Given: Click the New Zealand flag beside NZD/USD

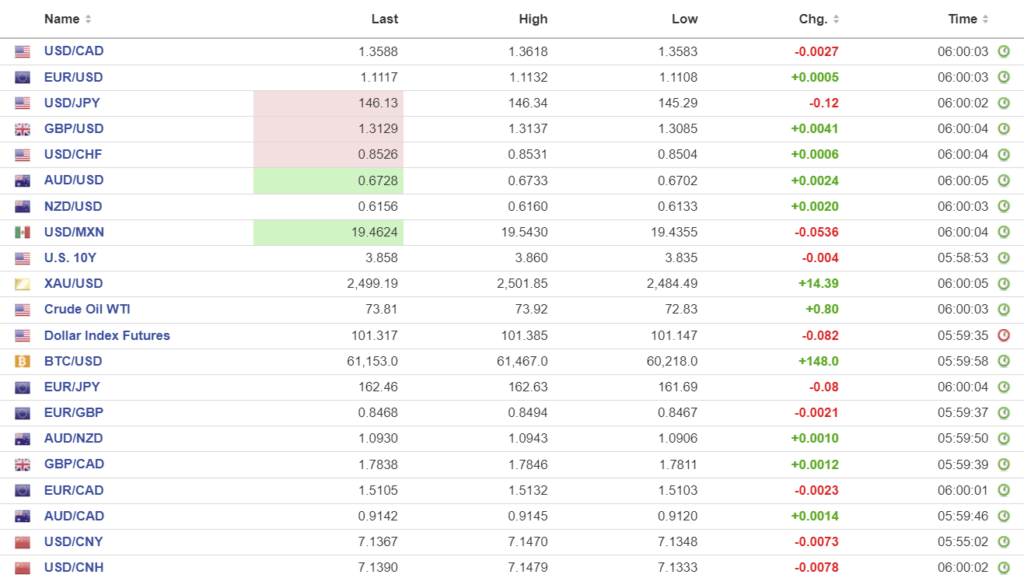Looking at the screenshot, I should 22,206.
